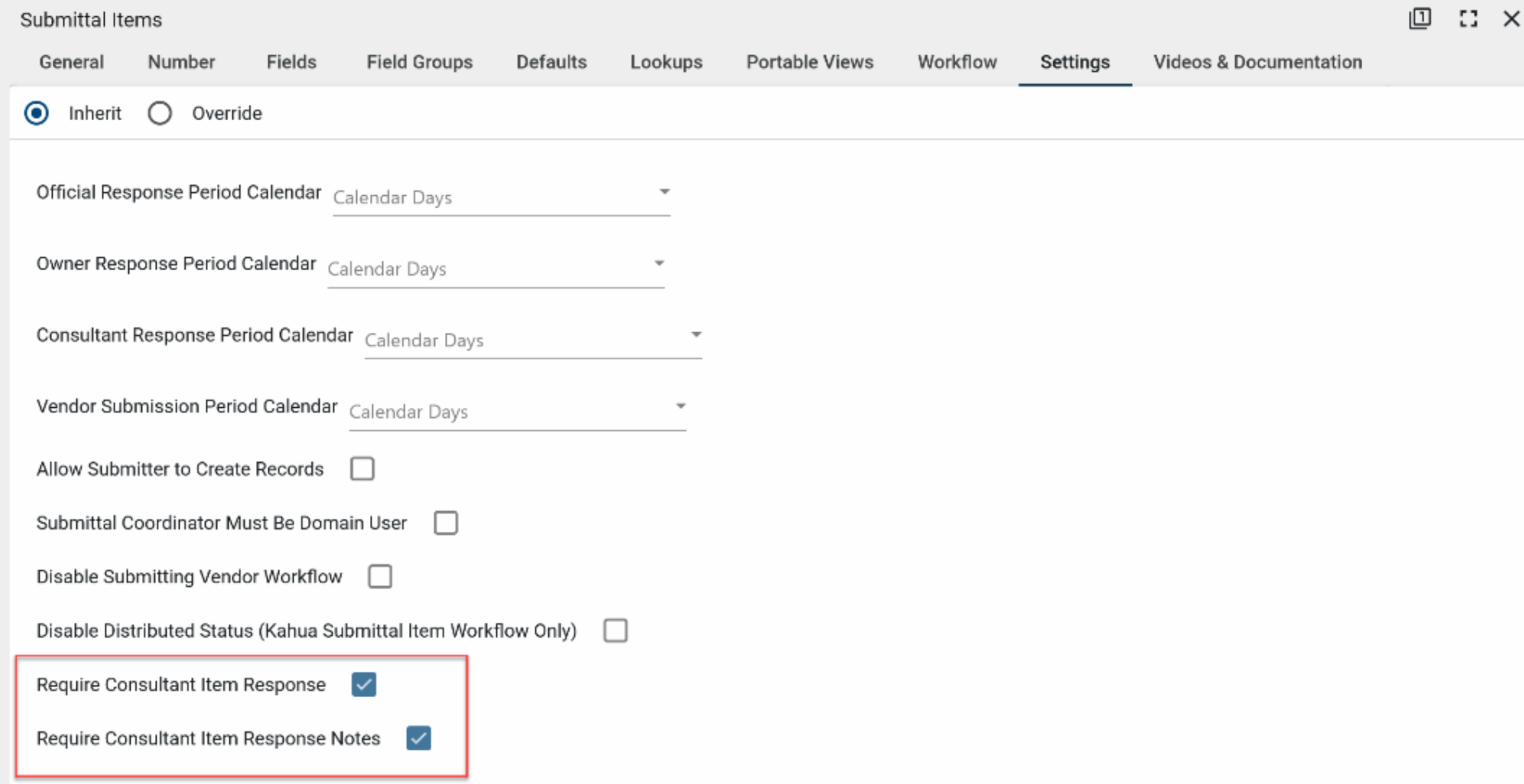
Task: Enable Allow Submitter to Create Records
Action: [x=362, y=469]
